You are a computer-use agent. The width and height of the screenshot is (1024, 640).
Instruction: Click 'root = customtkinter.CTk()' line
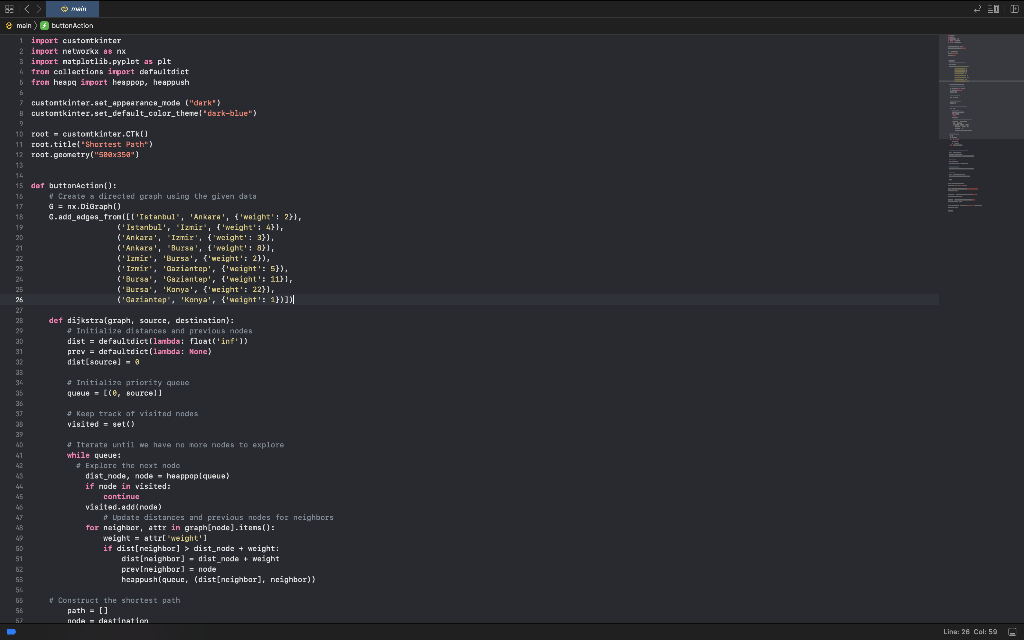[89, 134]
